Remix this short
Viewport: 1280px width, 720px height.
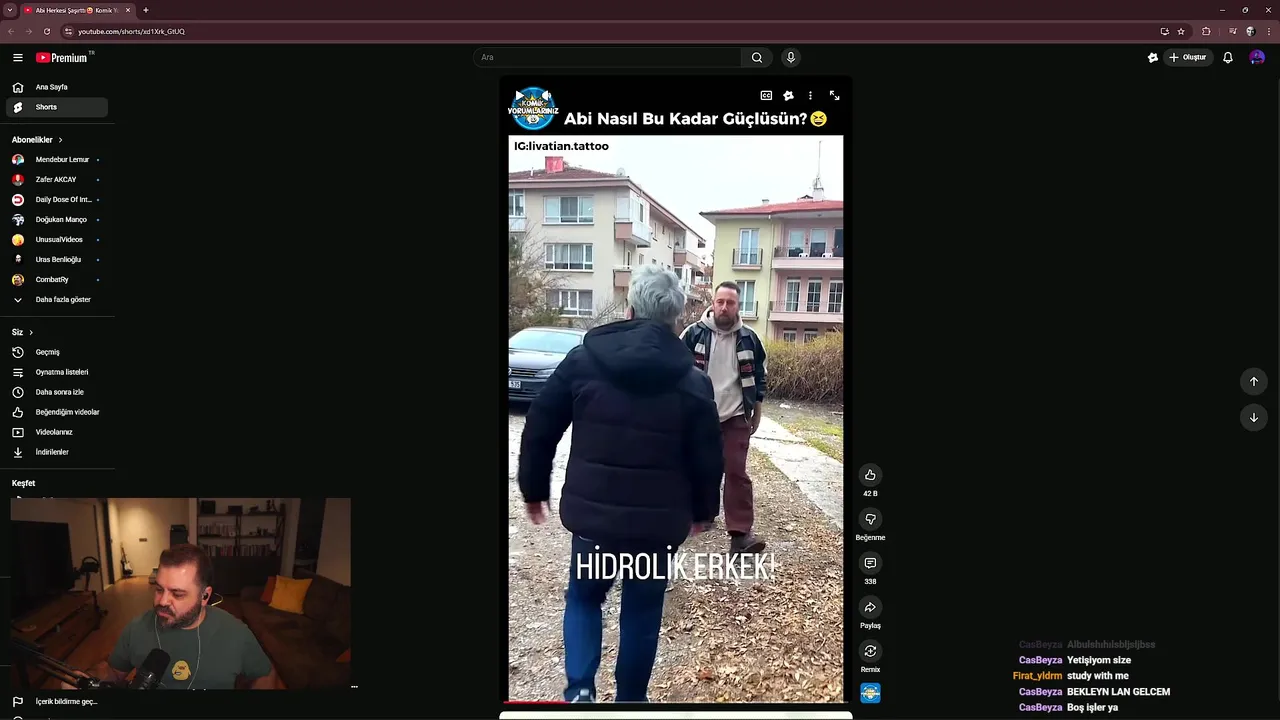coord(870,651)
